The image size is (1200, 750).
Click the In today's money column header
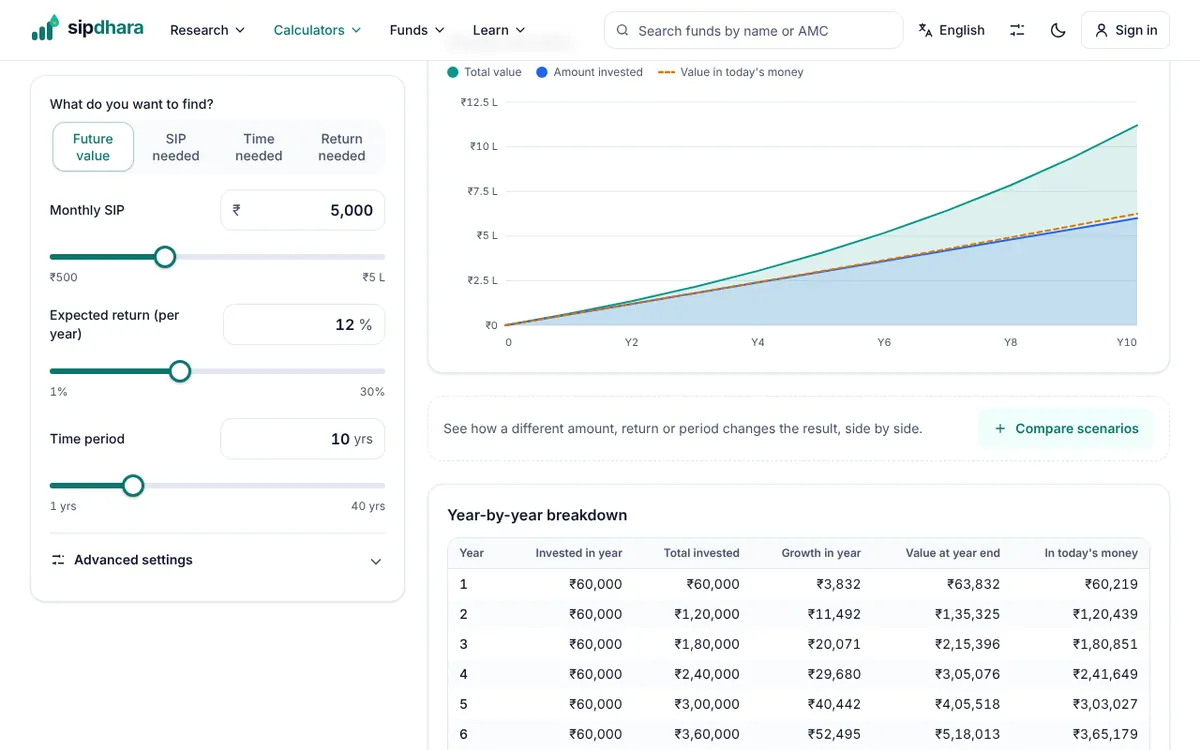[x=1091, y=553]
